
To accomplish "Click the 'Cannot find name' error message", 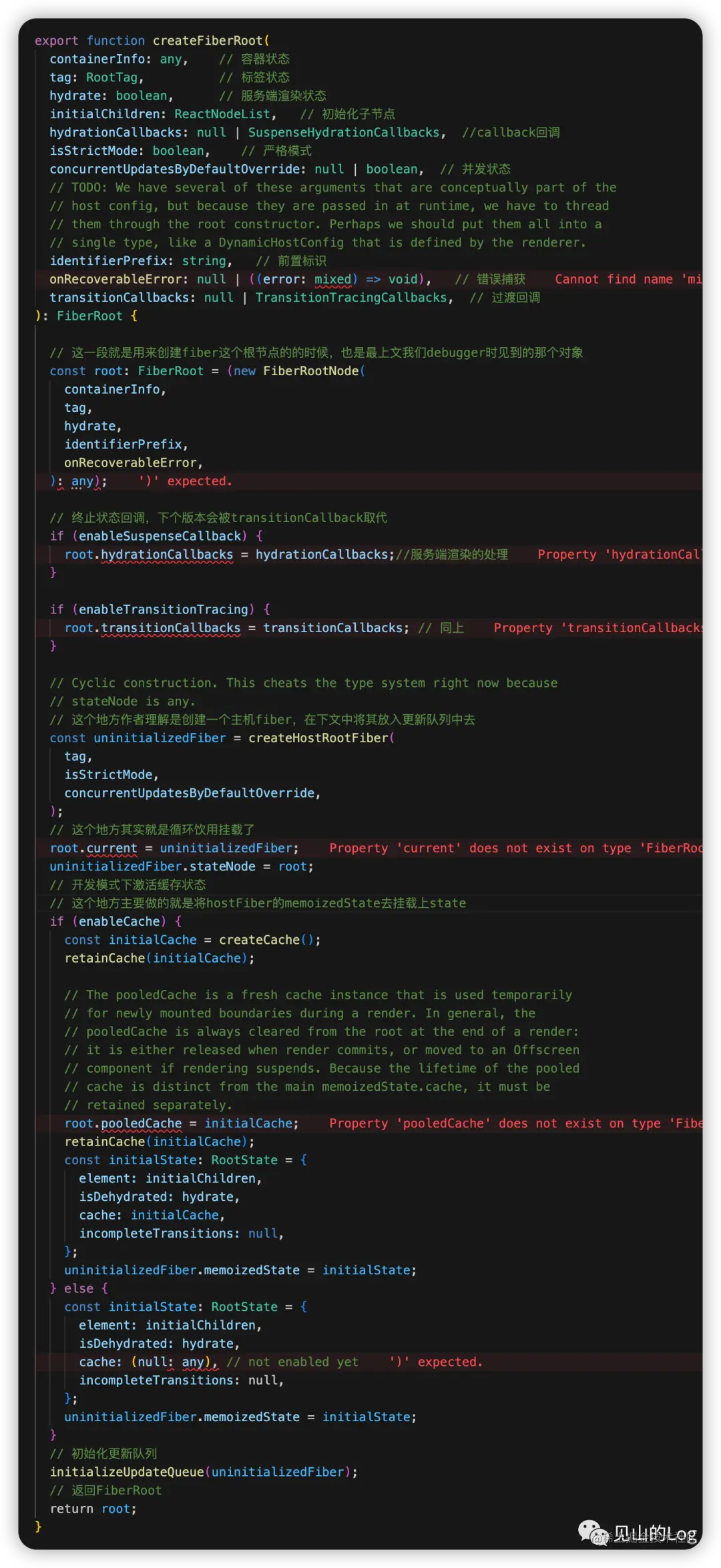I will [628, 279].
